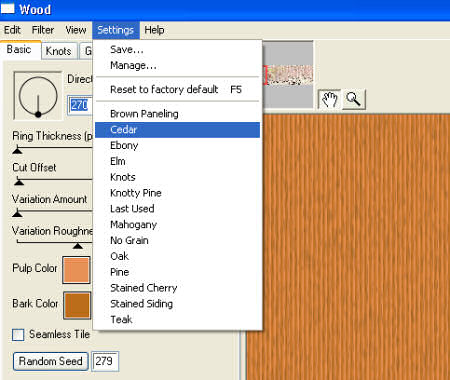The image size is (450, 380).
Task: Click the navigator thumbnail preview
Action: 288,75
